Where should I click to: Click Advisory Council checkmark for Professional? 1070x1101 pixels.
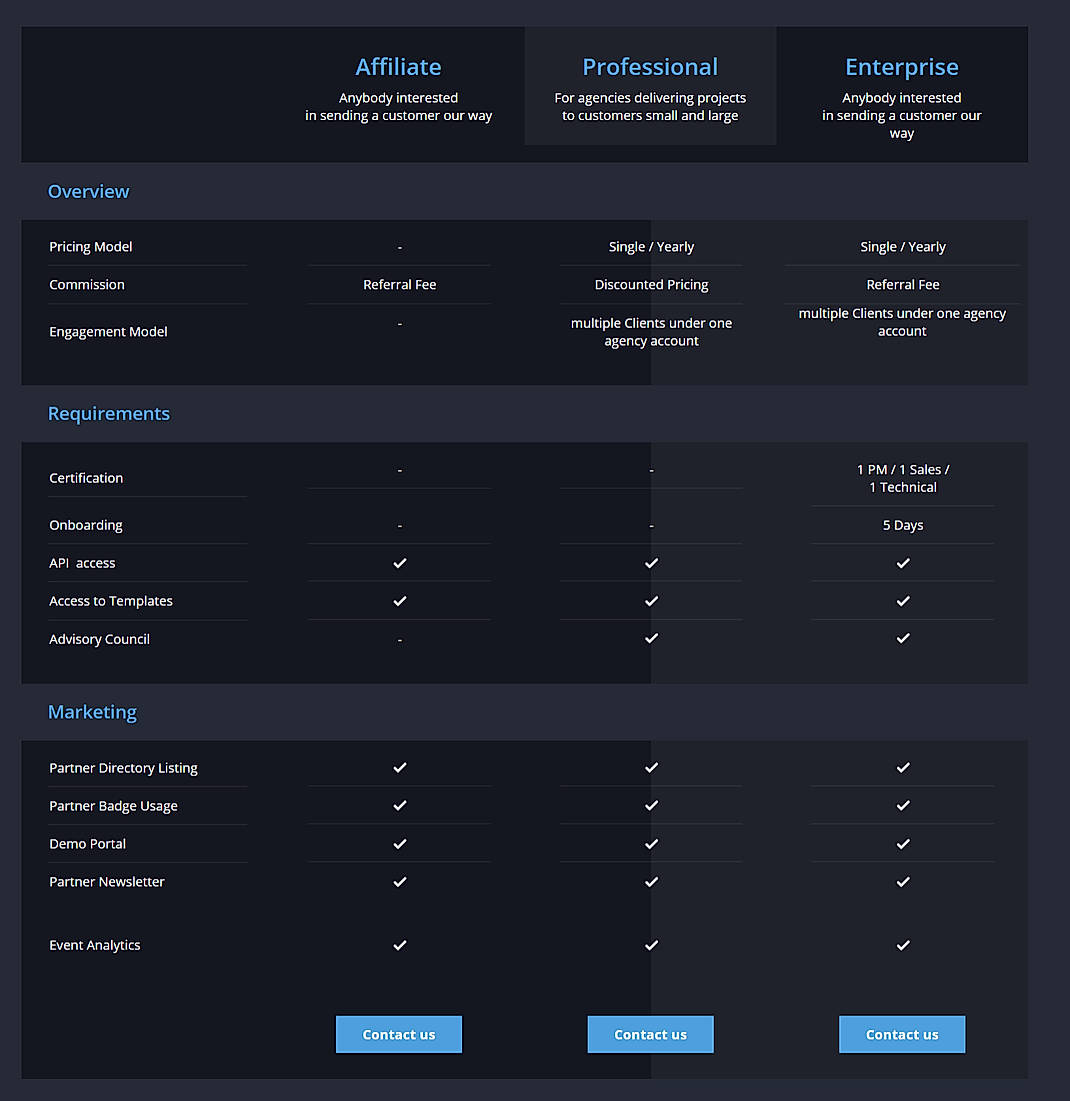pos(652,638)
